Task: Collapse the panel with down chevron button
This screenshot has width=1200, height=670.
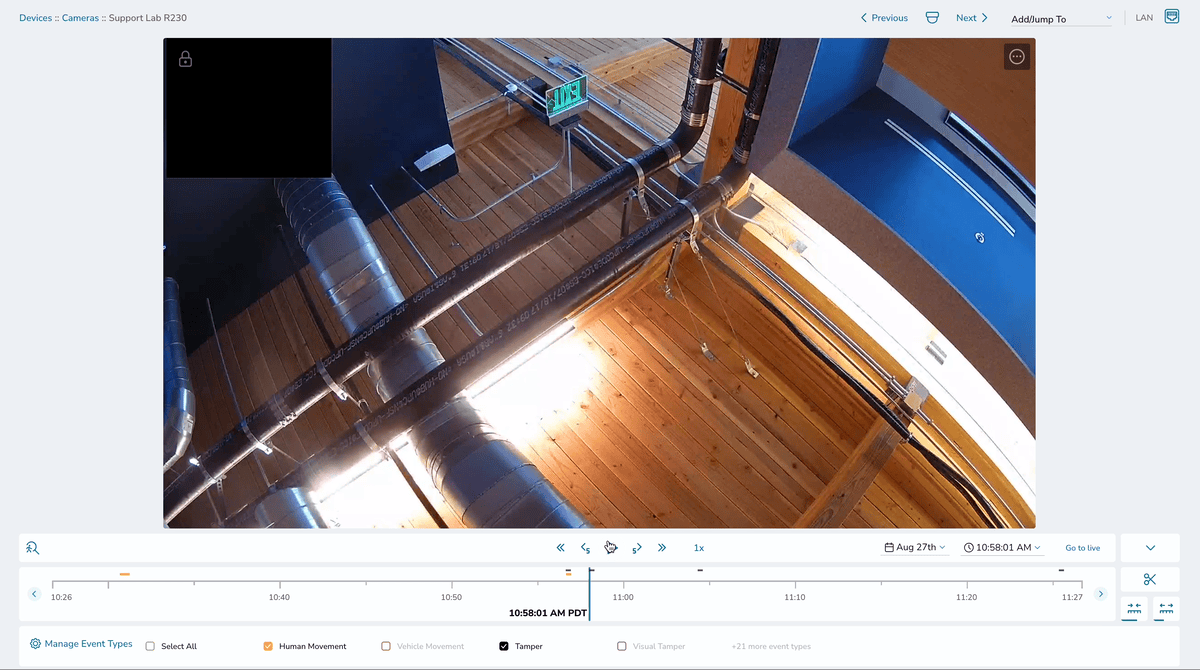Action: [1150, 548]
